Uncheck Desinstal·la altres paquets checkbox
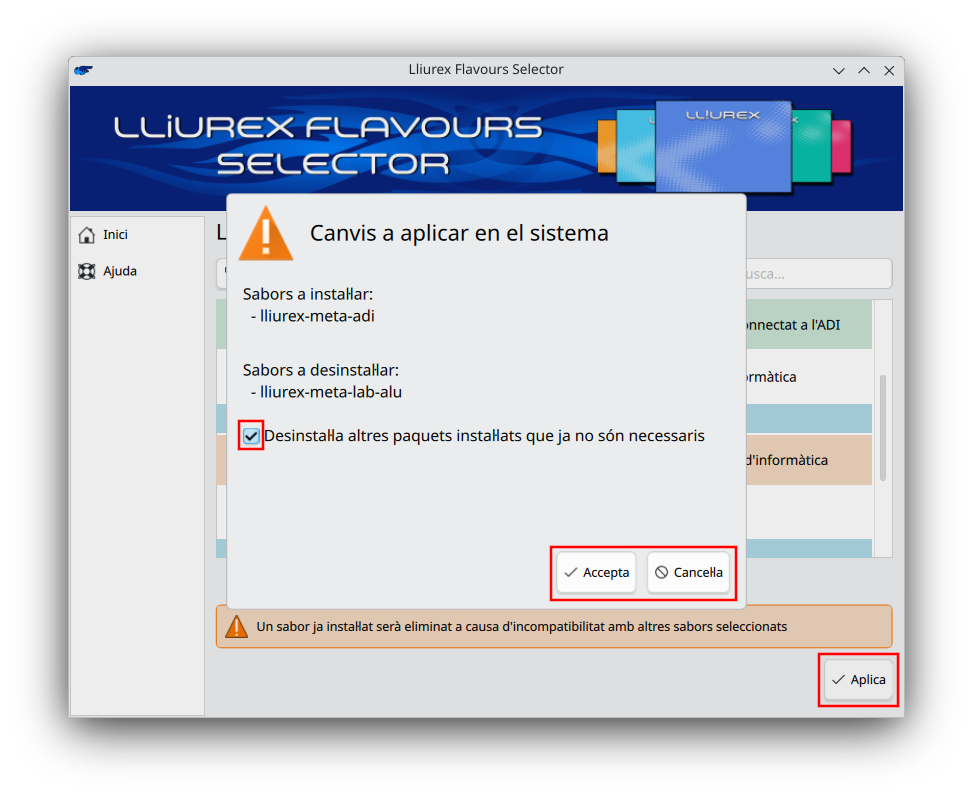 coord(251,436)
